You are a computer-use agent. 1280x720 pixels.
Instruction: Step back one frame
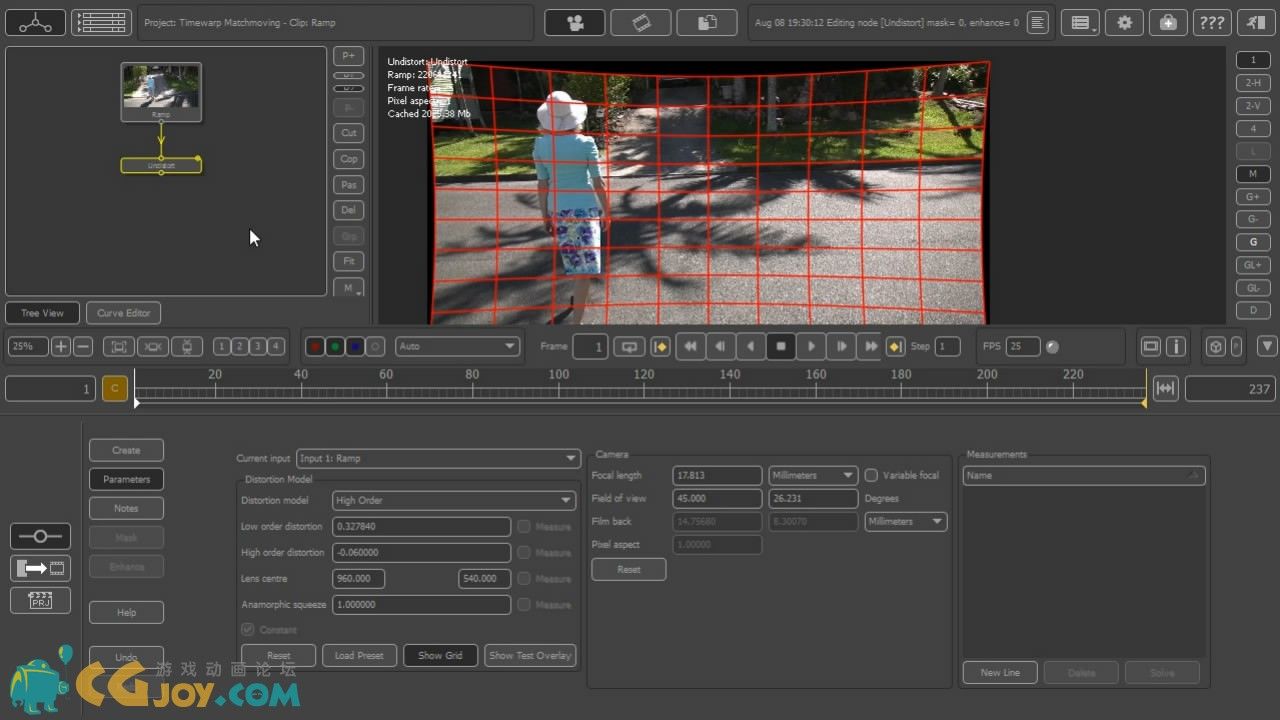(720, 346)
